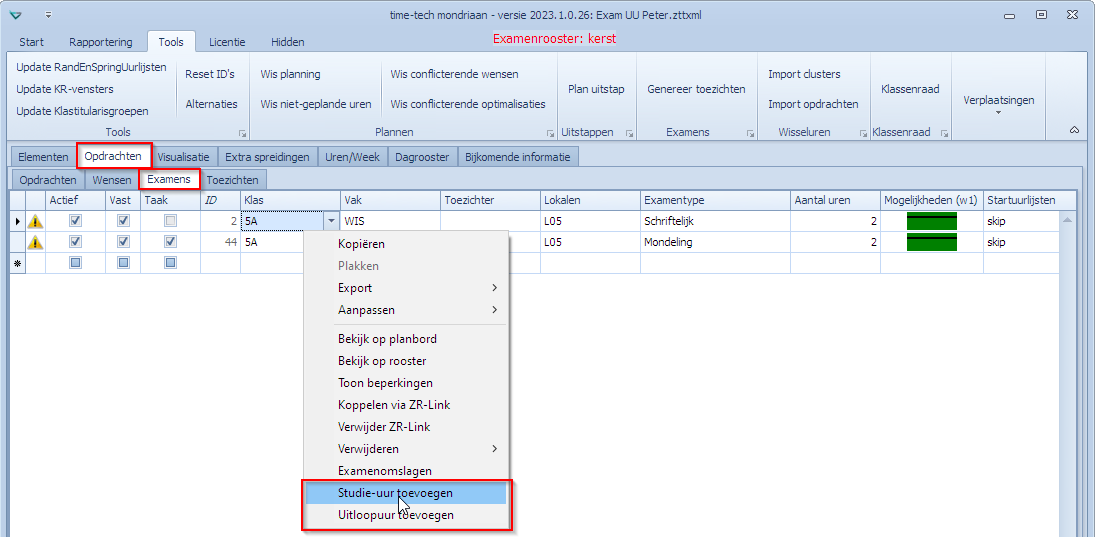Click the grid's vertical scrollbar up arrow

pyautogui.click(x=1066, y=219)
